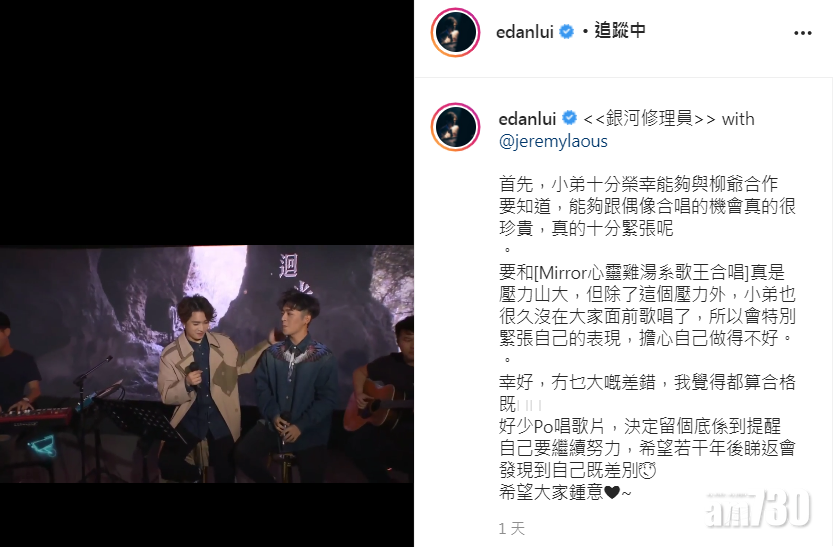Click the <<銀河修理員>> song title text
The width and height of the screenshot is (833, 547).
pos(649,118)
